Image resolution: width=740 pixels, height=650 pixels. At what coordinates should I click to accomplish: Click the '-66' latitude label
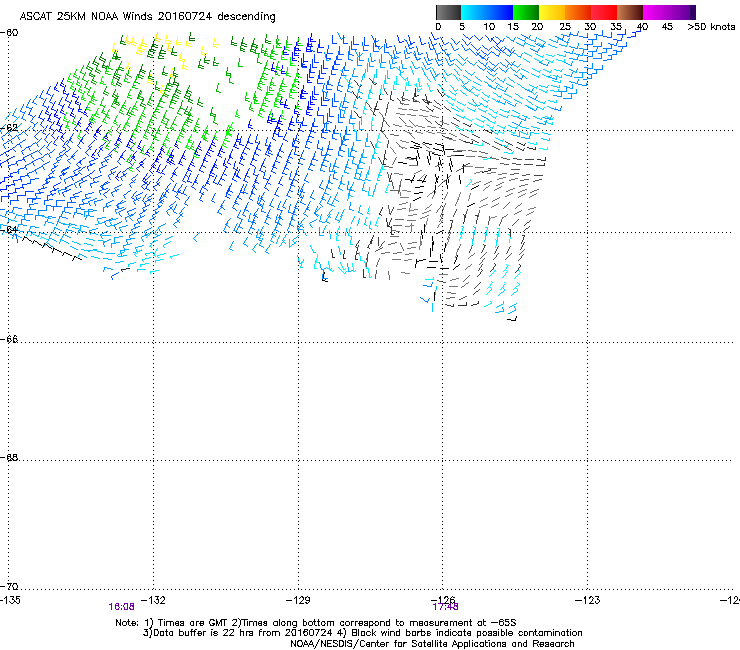tap(9, 339)
